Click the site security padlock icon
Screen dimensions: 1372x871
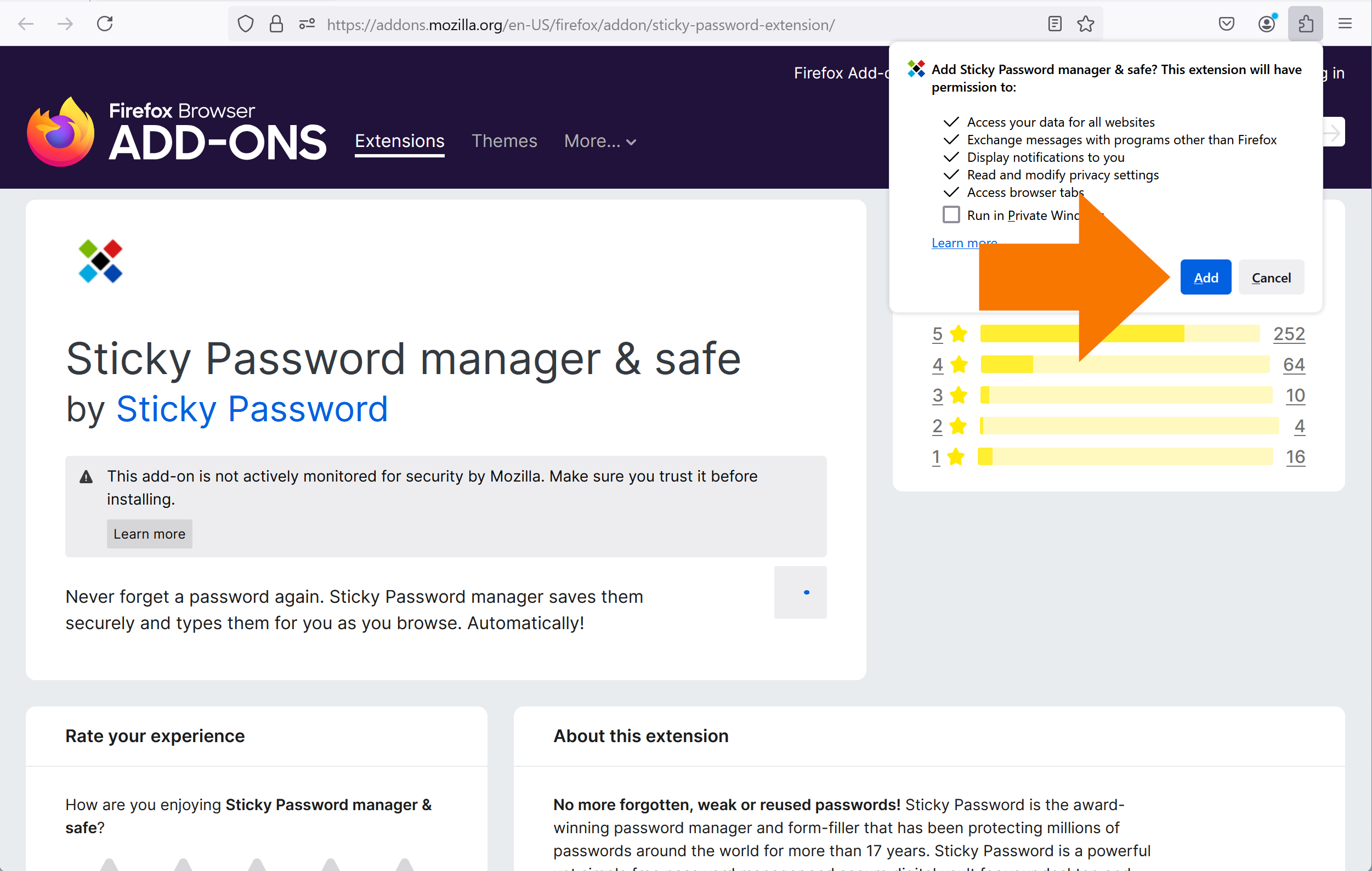[x=276, y=24]
